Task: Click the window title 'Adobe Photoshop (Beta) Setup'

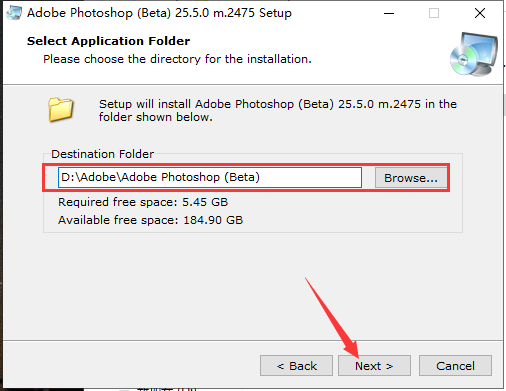Action: 159,13
